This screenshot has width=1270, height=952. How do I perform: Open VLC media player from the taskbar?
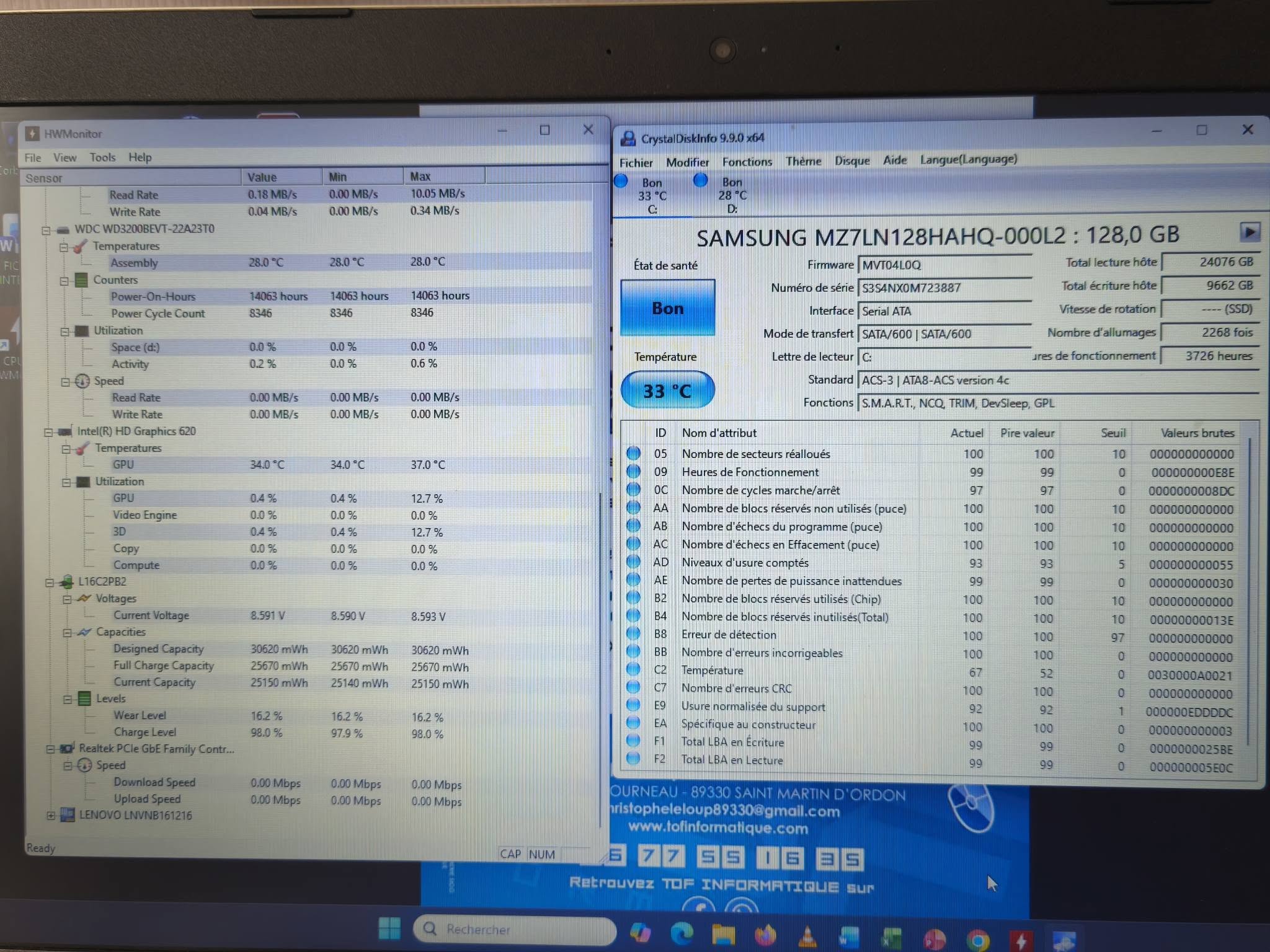[x=807, y=936]
